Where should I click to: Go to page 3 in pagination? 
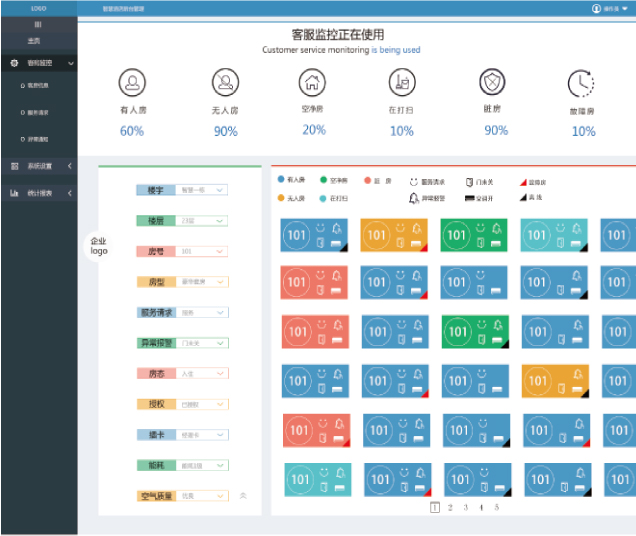pyautogui.click(x=466, y=507)
